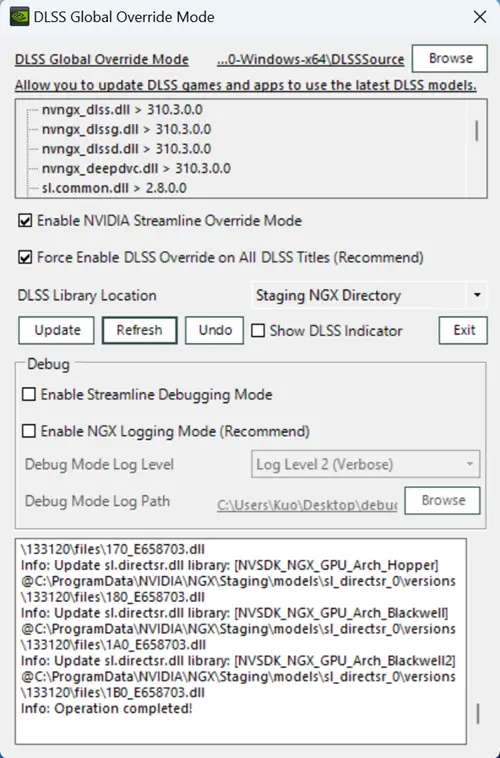The width and height of the screenshot is (500, 758).
Task: Click the 'Allow you to update DLSS games' link
Action: [x=246, y=85]
